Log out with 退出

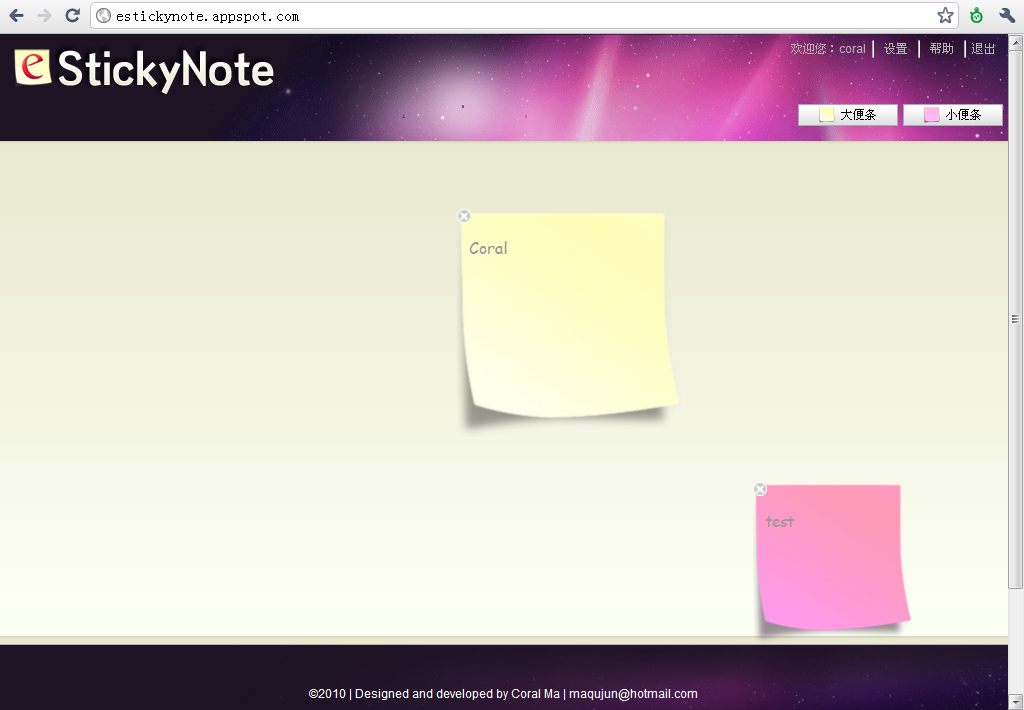click(x=983, y=49)
